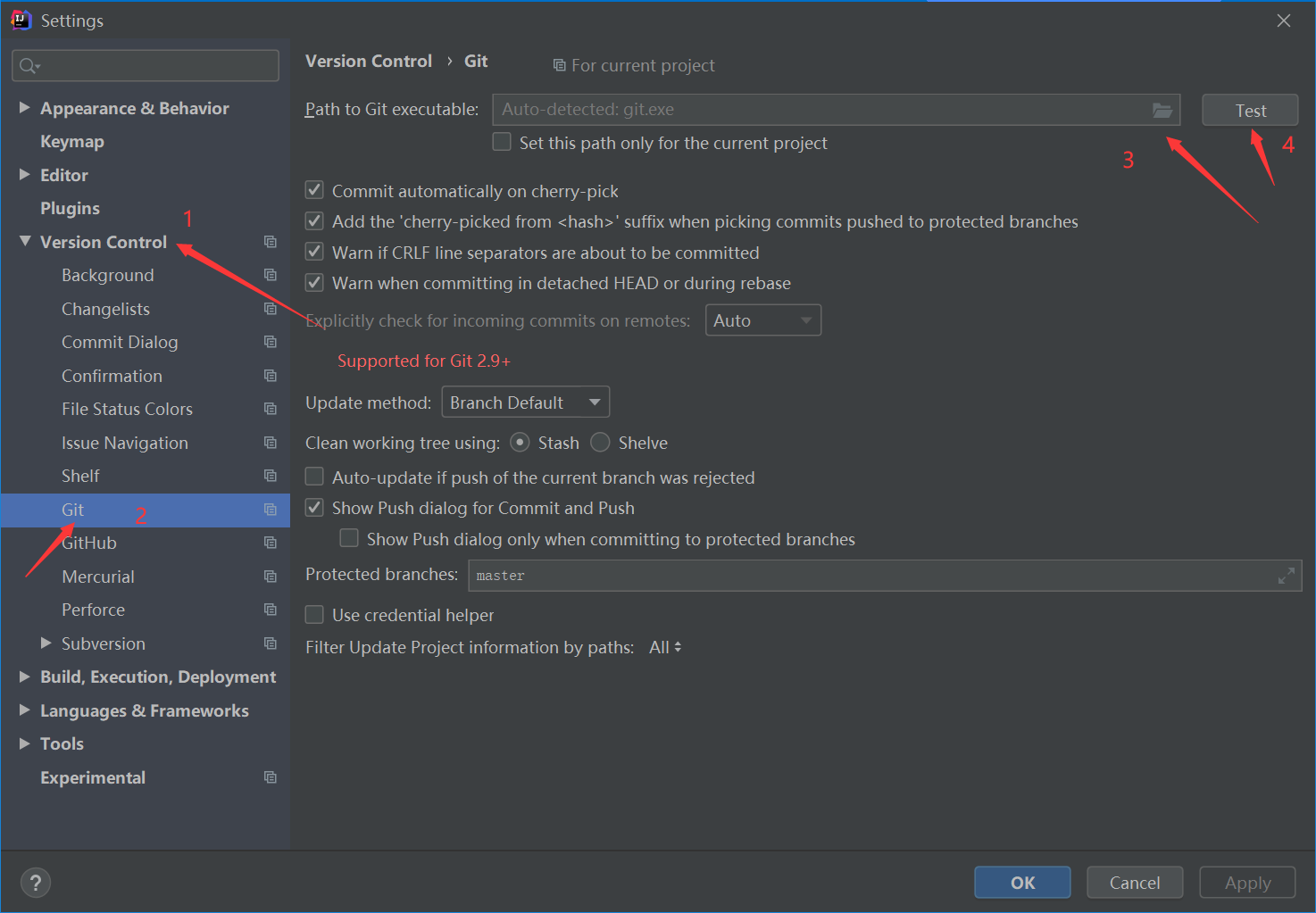The width and height of the screenshot is (1316, 913).
Task: Uncheck Commit automatically on cherry-pick
Action: click(314, 190)
